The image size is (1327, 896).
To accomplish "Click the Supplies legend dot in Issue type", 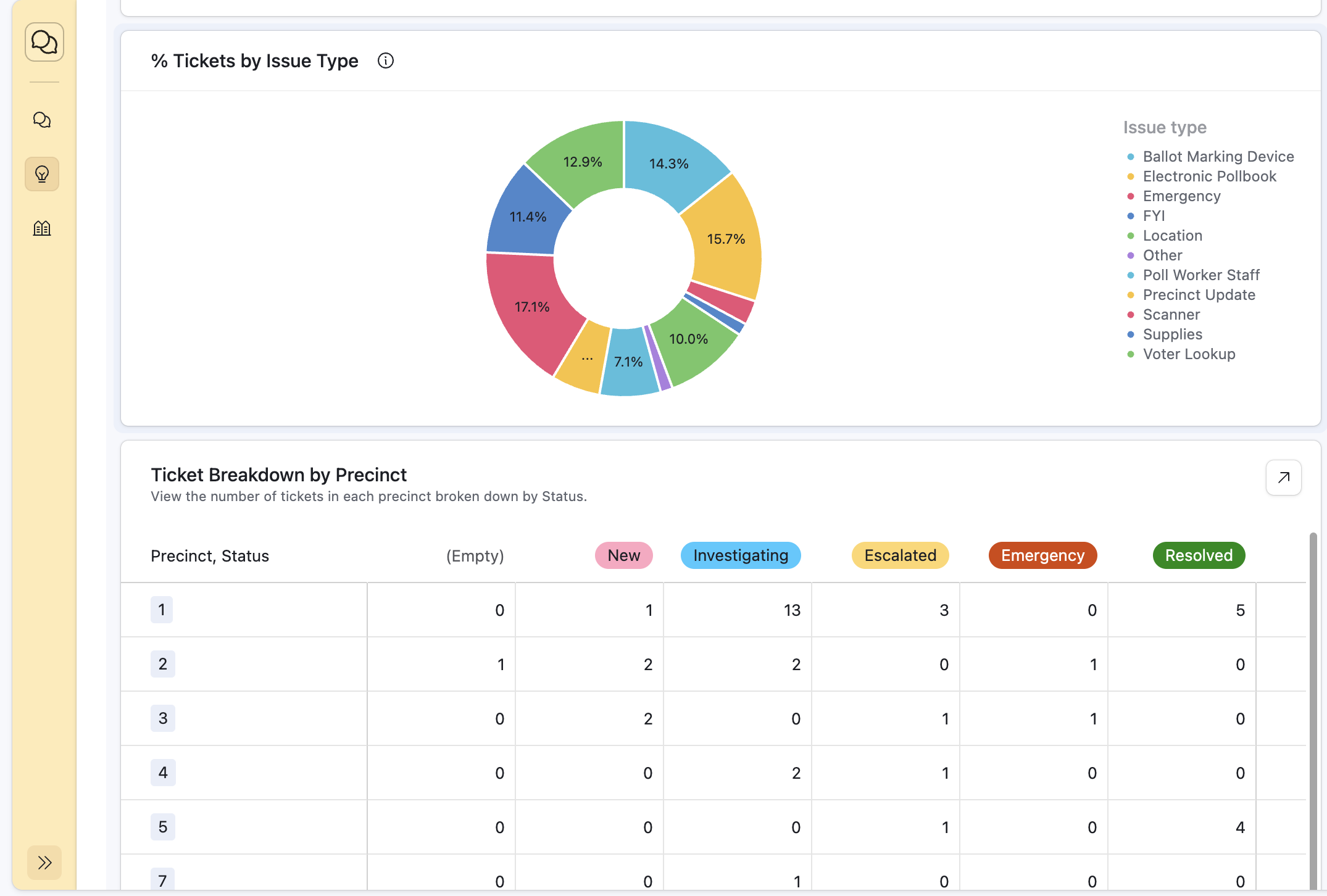I will coord(1131,334).
